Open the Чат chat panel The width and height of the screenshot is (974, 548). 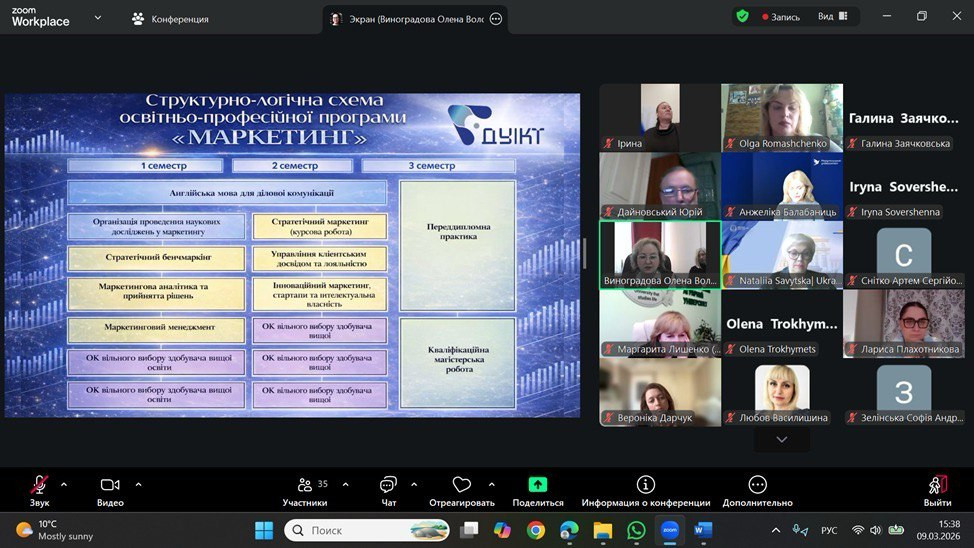tap(388, 485)
